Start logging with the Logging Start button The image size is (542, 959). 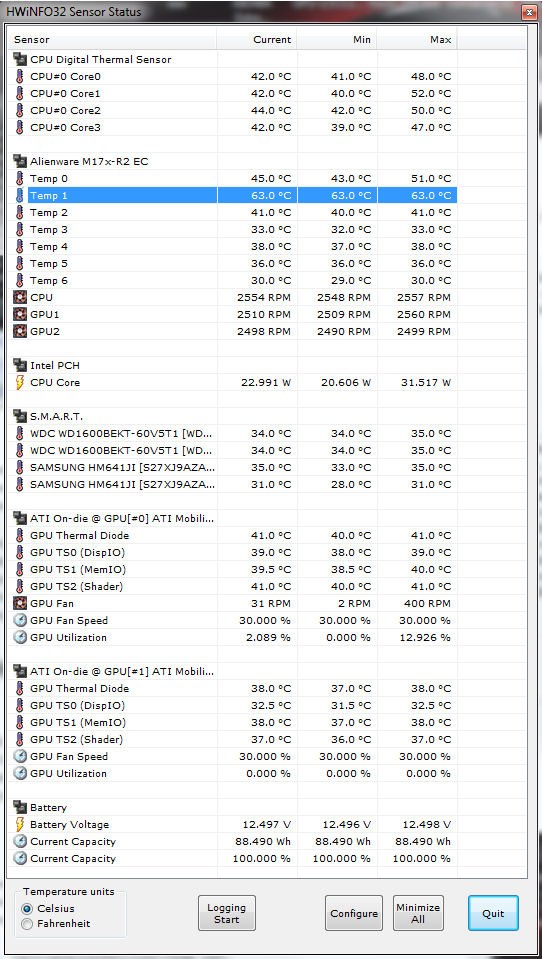point(226,913)
